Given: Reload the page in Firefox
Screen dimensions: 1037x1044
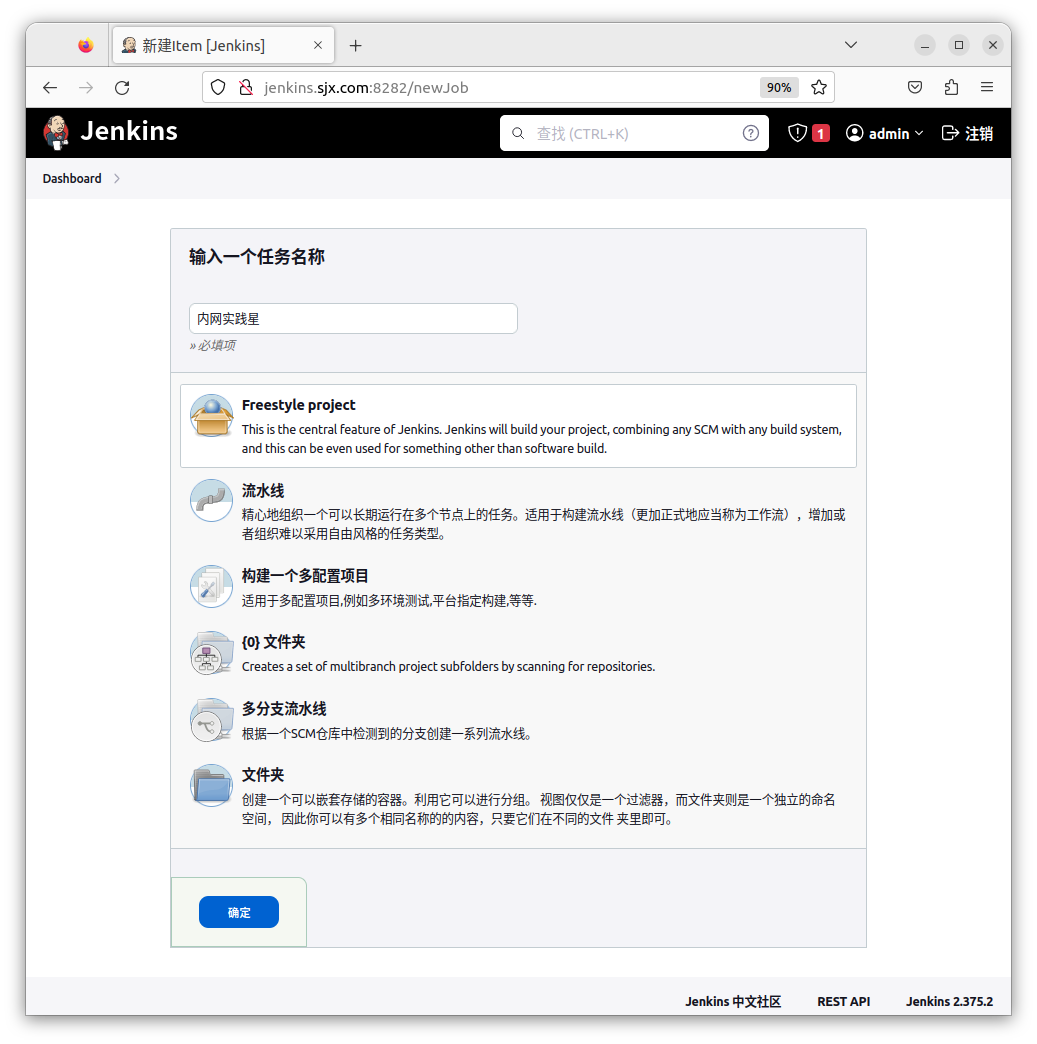Looking at the screenshot, I should tap(122, 87).
